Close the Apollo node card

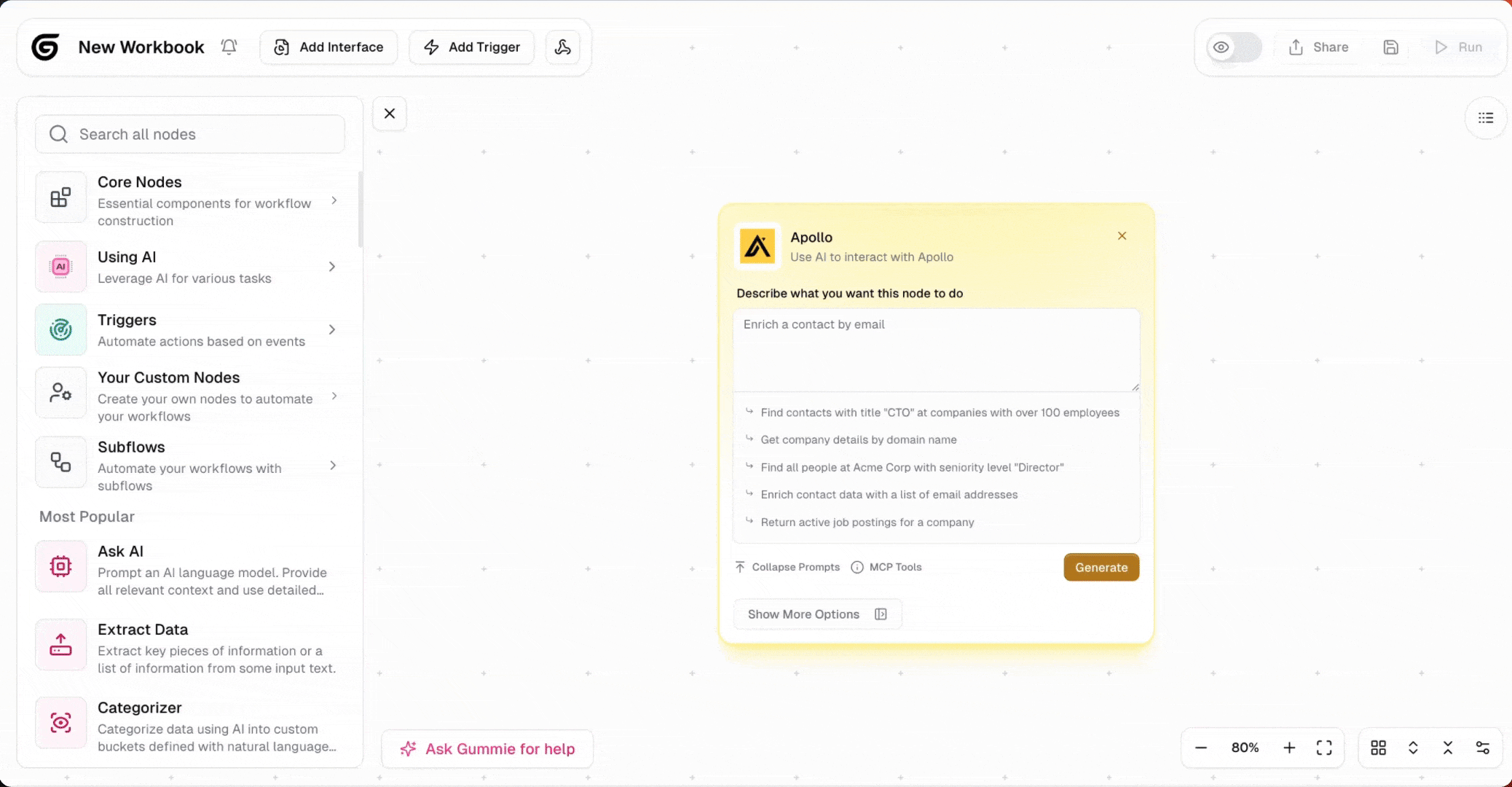pyautogui.click(x=1122, y=236)
